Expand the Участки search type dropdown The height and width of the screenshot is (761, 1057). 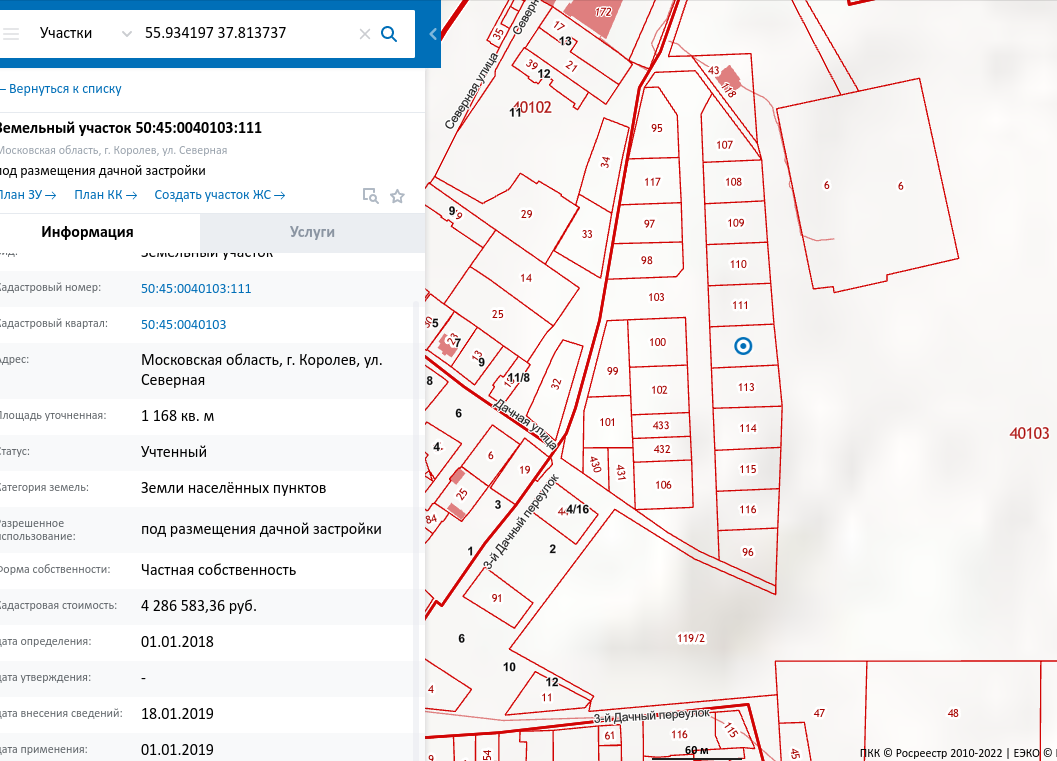click(126, 34)
